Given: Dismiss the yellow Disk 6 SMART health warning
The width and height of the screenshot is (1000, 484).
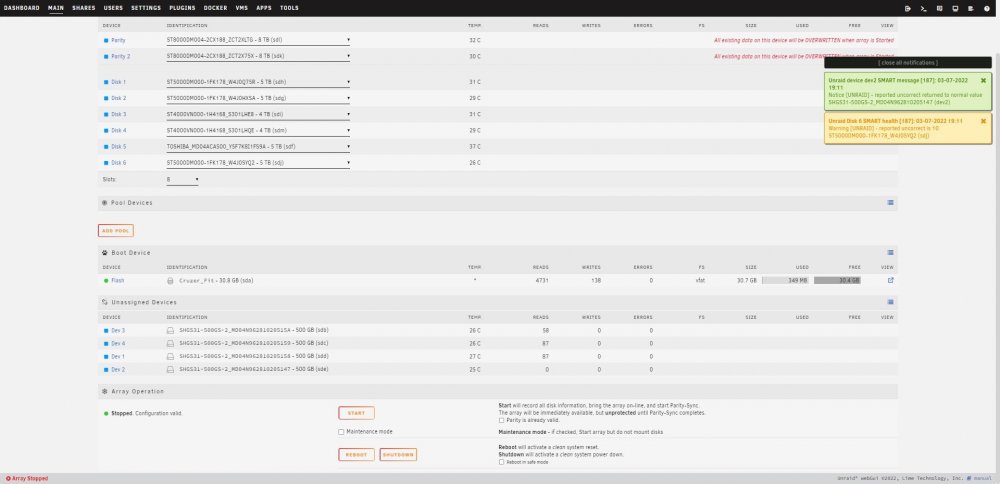Looking at the screenshot, I should point(983,121).
